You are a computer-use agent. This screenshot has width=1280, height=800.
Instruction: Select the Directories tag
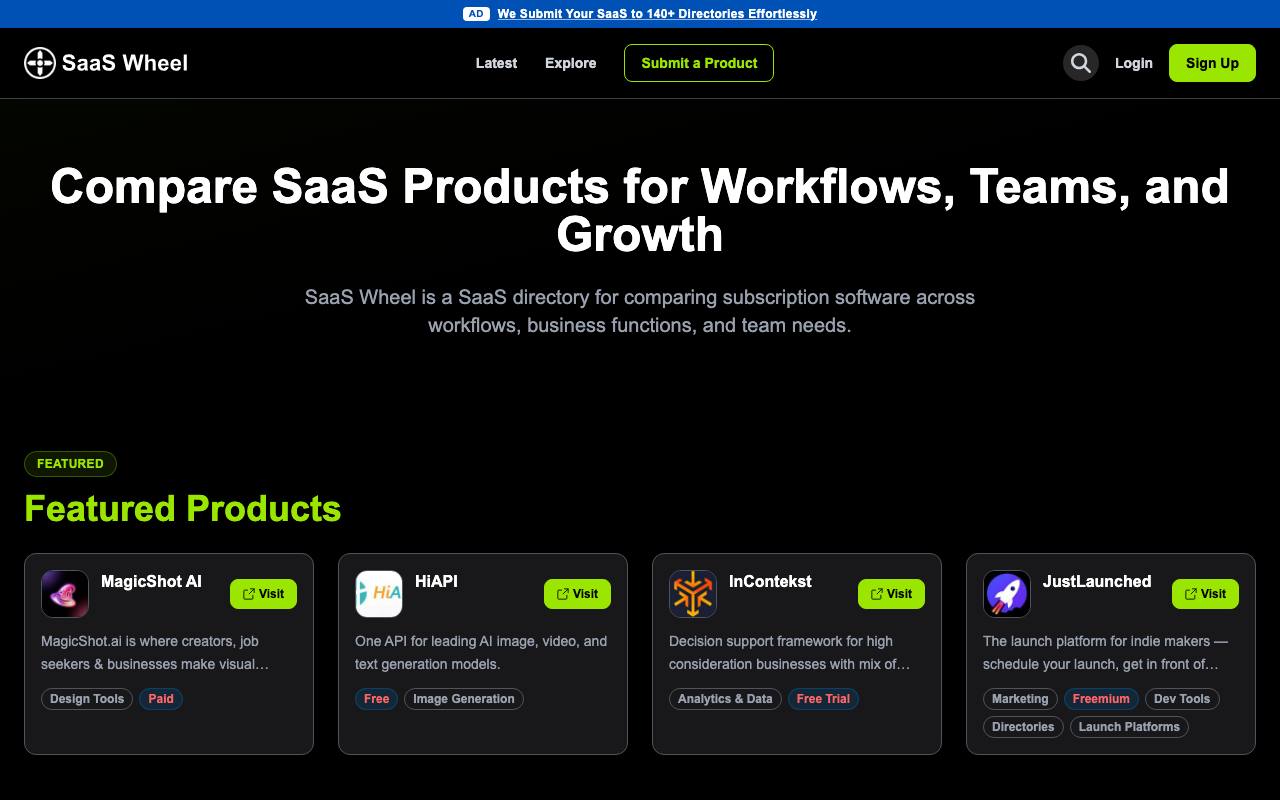click(1023, 727)
